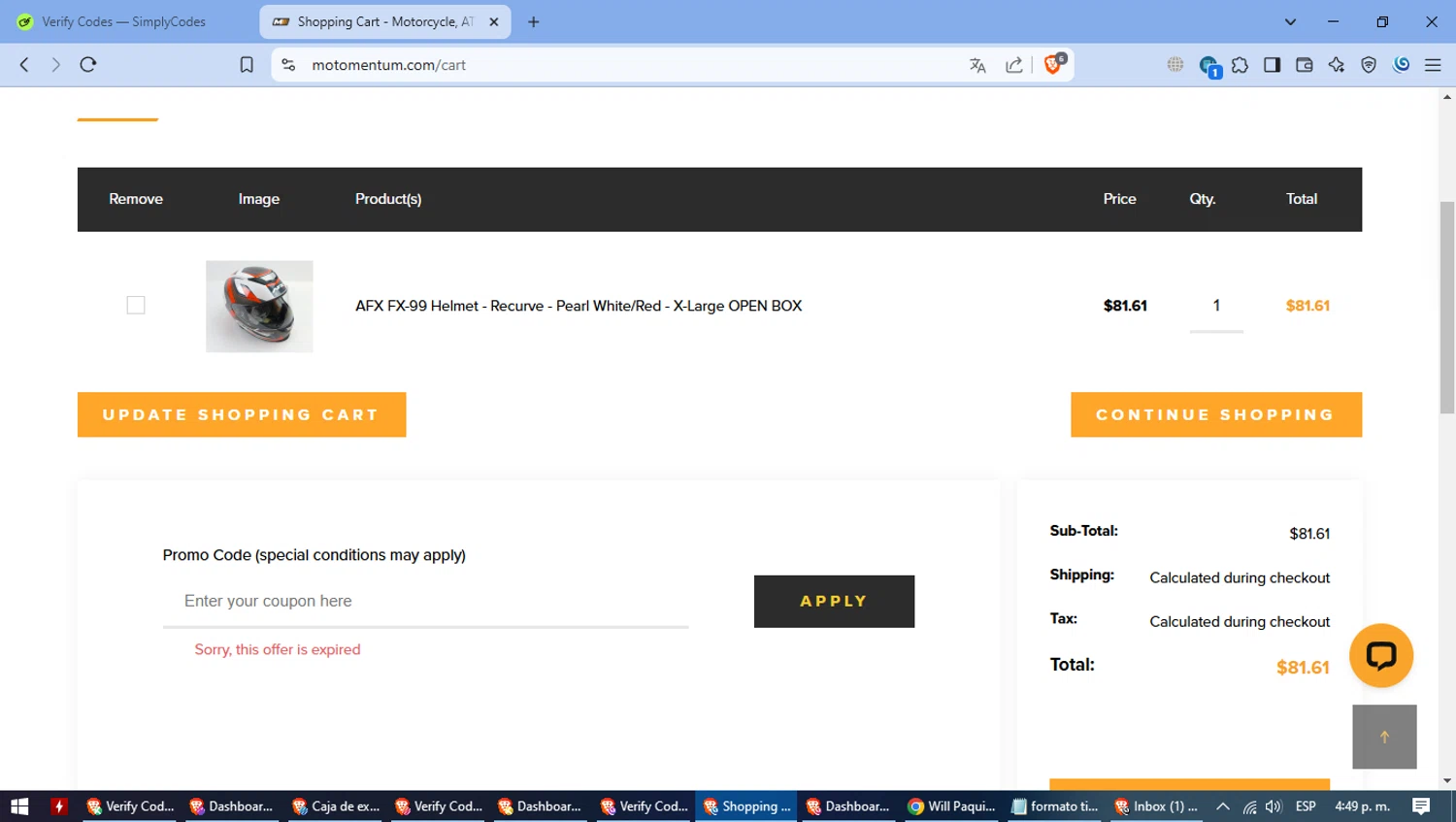
Task: Click the back-to-top arrow button
Action: click(1384, 737)
